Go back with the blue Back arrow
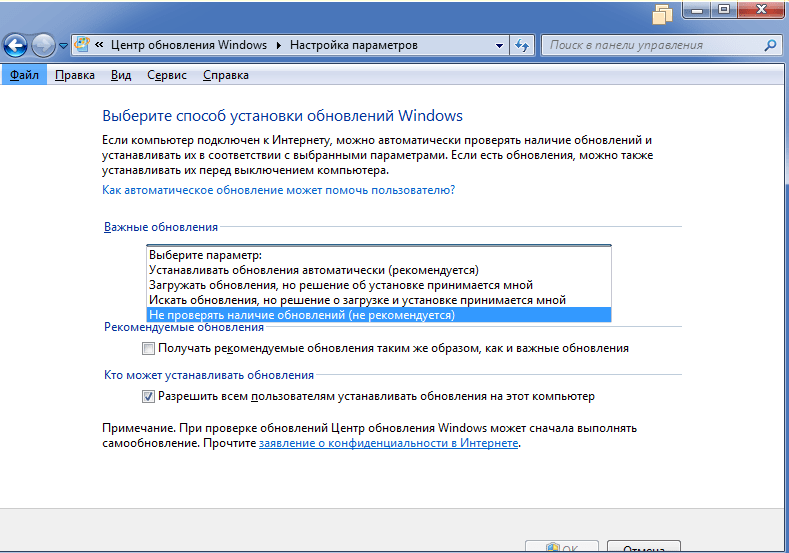This screenshot has width=789, height=553. coord(15,46)
